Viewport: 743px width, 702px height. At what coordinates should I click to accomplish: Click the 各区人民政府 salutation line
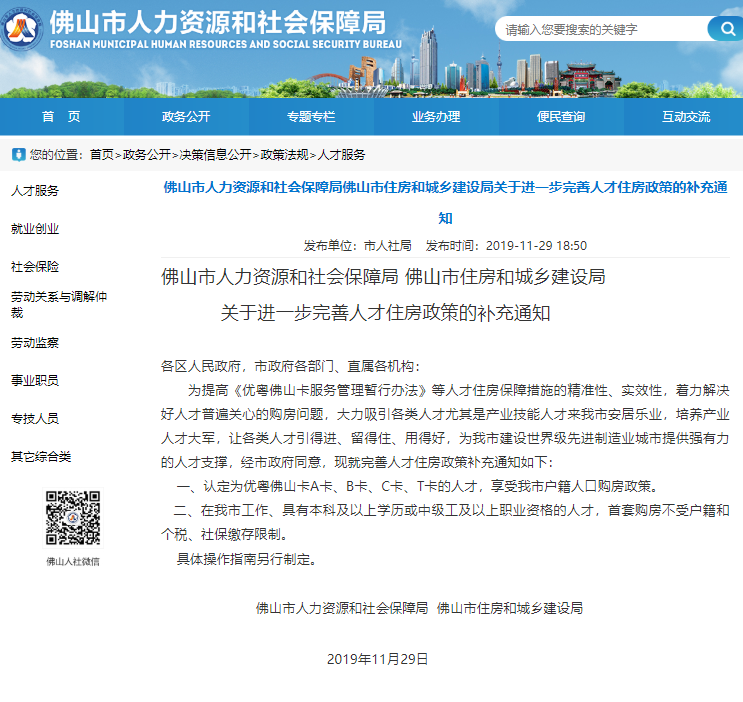(x=290, y=366)
